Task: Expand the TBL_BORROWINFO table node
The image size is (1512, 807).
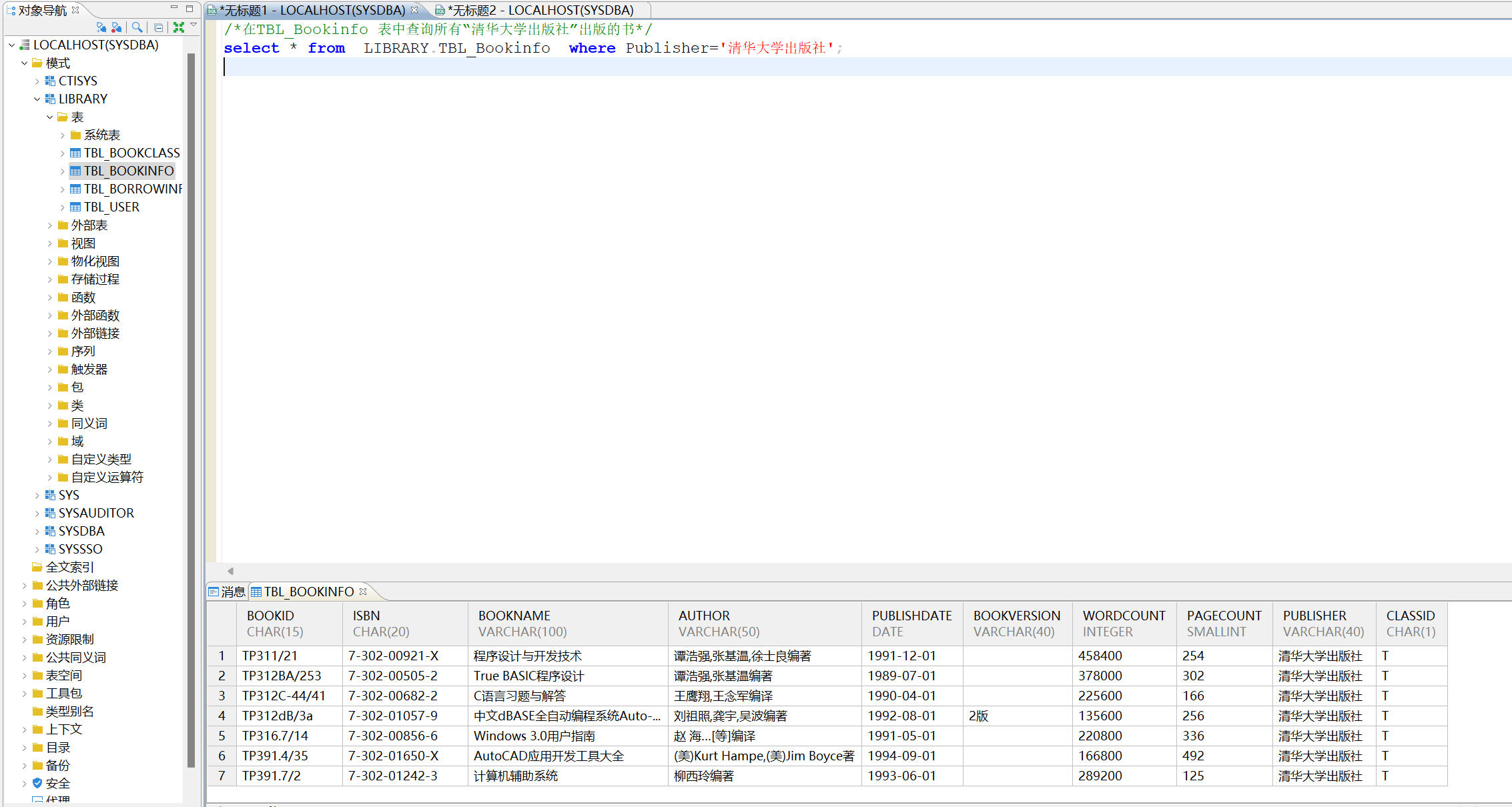Action: pyautogui.click(x=63, y=189)
